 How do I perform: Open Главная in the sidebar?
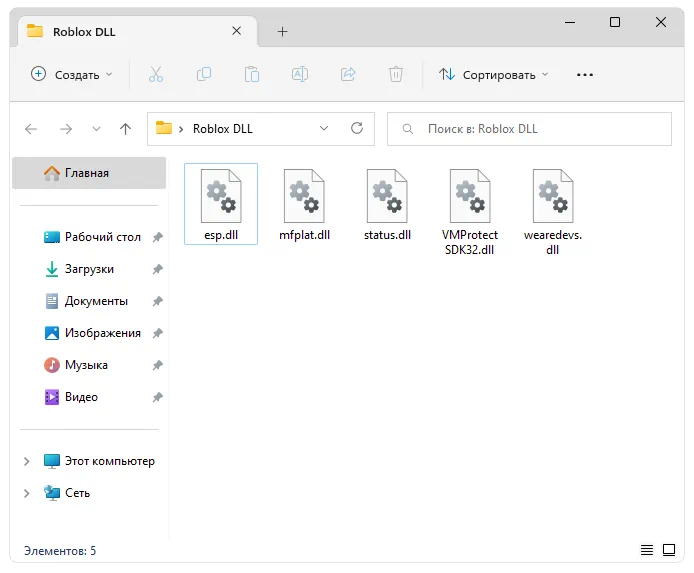(x=89, y=173)
